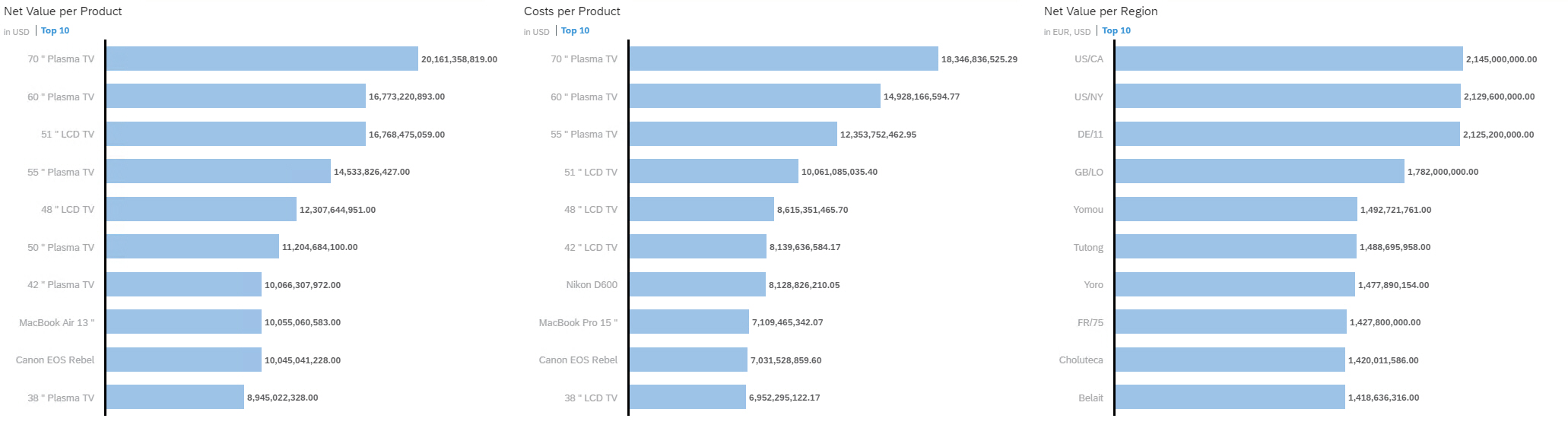Image resolution: width=1568 pixels, height=431 pixels.
Task: Click the Tutong axis label
Action: click(x=1088, y=248)
